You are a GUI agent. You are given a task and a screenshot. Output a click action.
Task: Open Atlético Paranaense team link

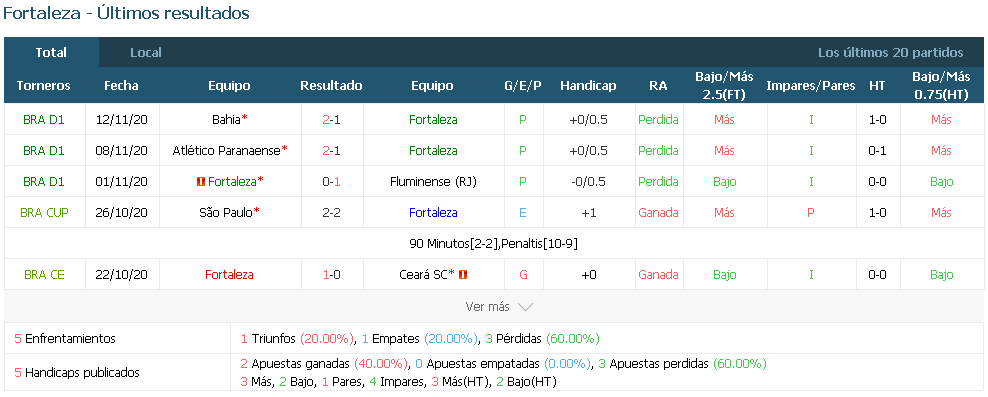[x=226, y=151]
